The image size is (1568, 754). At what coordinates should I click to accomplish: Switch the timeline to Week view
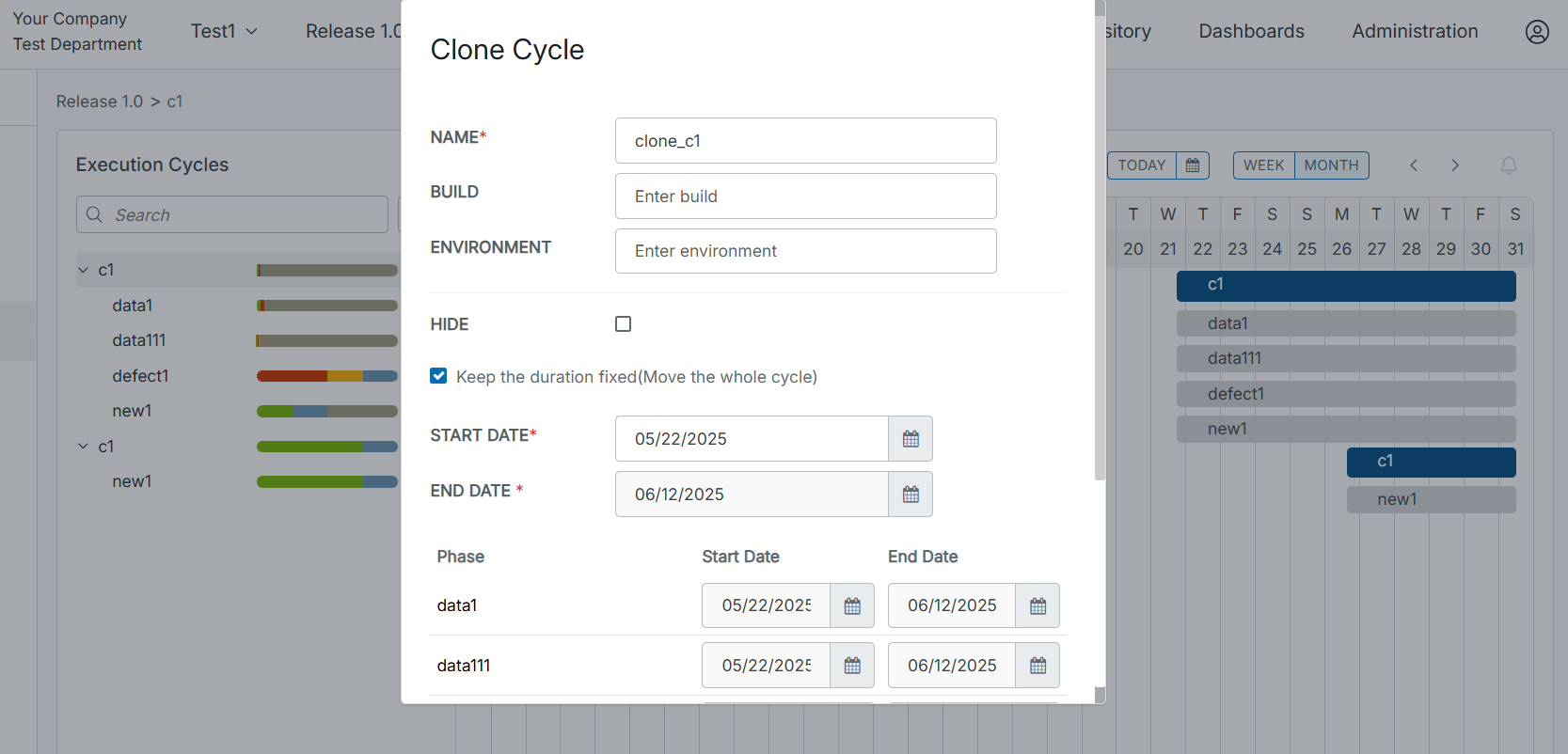(x=1263, y=165)
